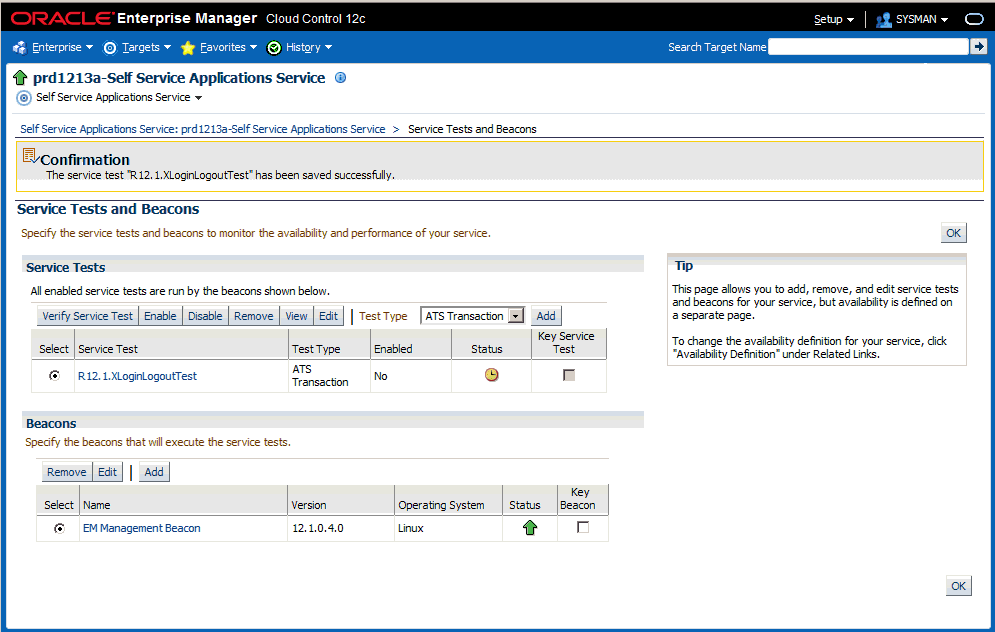Click Edit in Beacons toolbar

107,472
